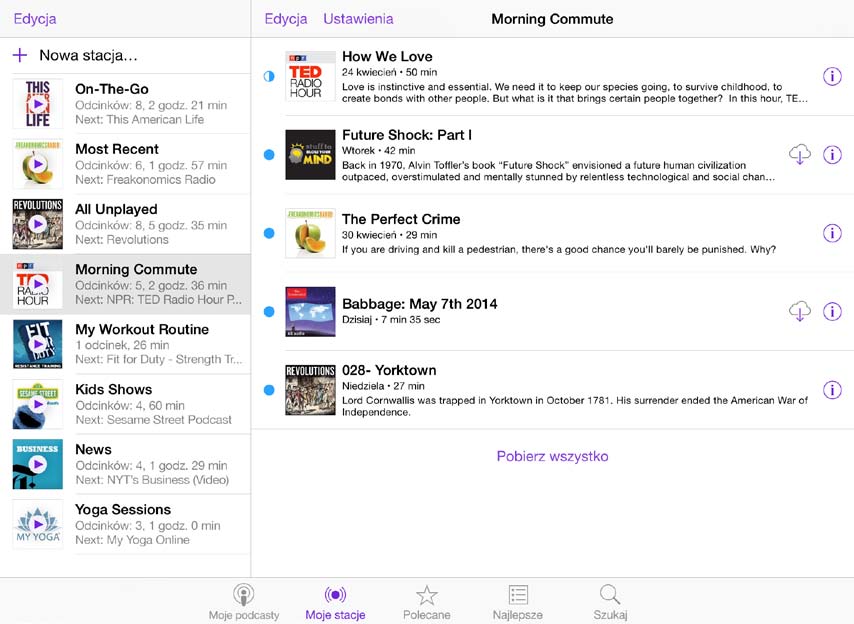Viewport: 854px width, 624px height.
Task: Select the All Unplayed station
Action: [125, 224]
